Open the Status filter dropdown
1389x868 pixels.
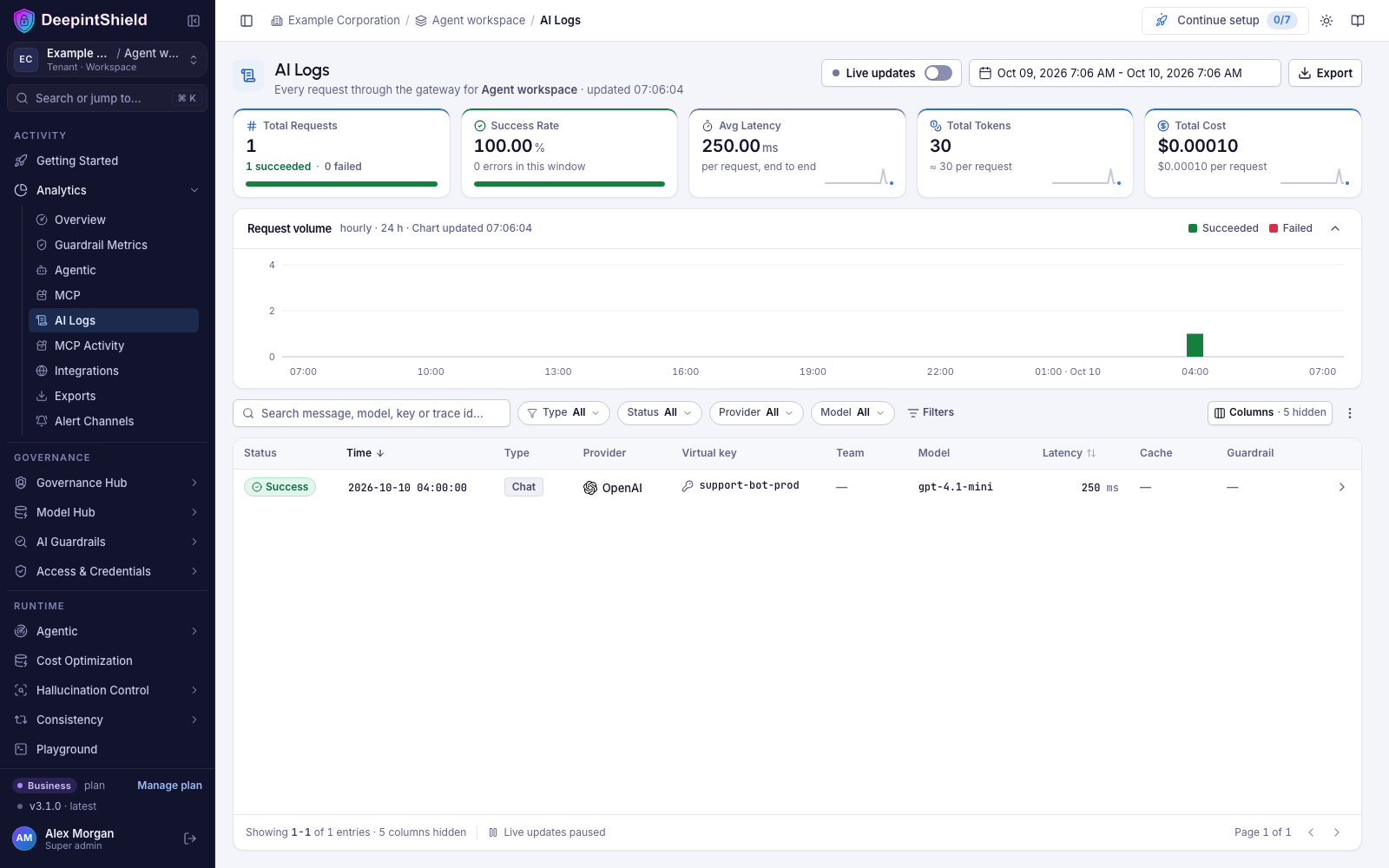(660, 413)
